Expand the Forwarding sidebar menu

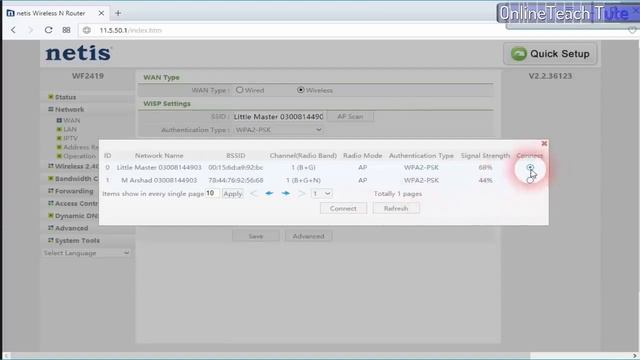pos(73,191)
